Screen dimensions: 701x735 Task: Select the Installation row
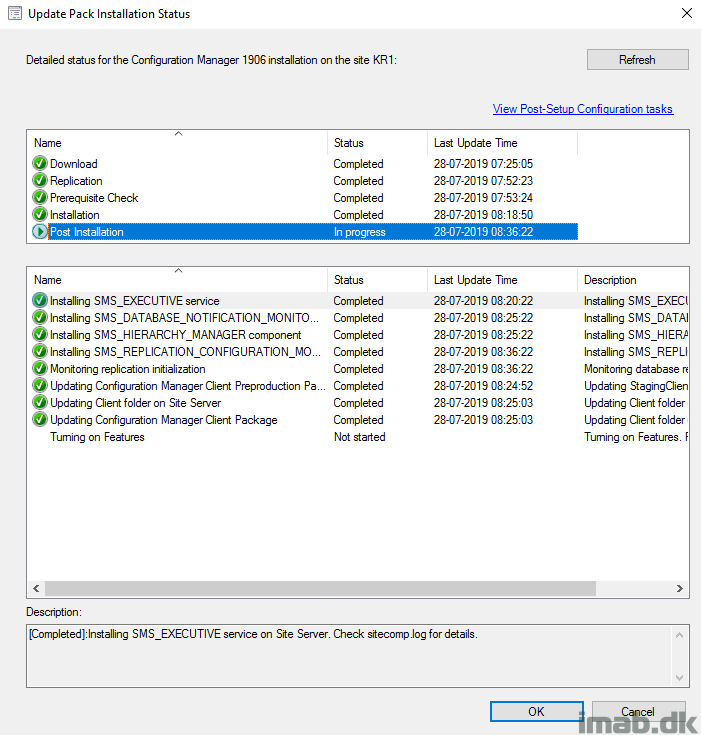click(x=305, y=214)
